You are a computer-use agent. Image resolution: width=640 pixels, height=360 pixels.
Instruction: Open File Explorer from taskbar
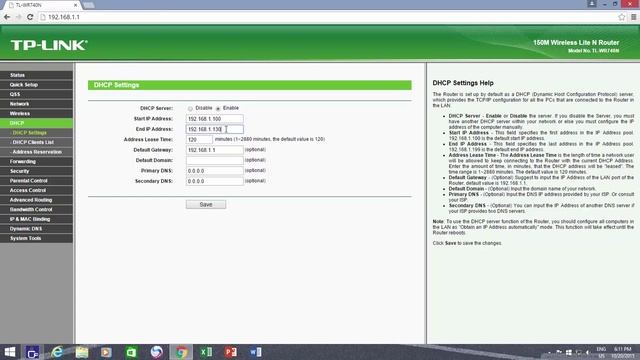pyautogui.click(x=82, y=352)
